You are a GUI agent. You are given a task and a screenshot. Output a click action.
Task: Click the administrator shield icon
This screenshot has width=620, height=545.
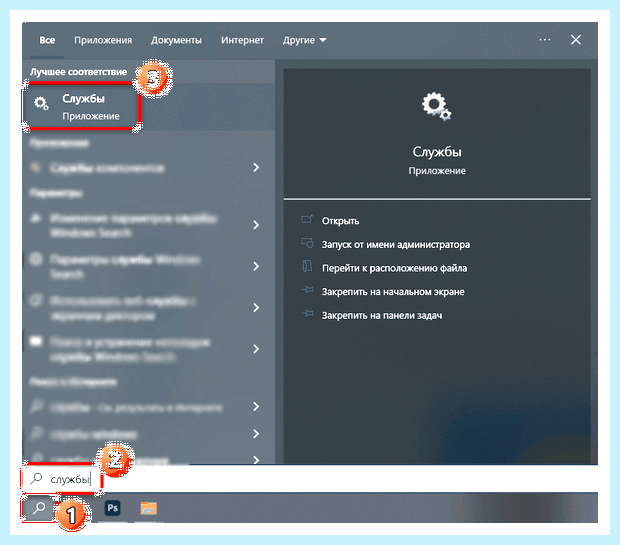point(307,243)
